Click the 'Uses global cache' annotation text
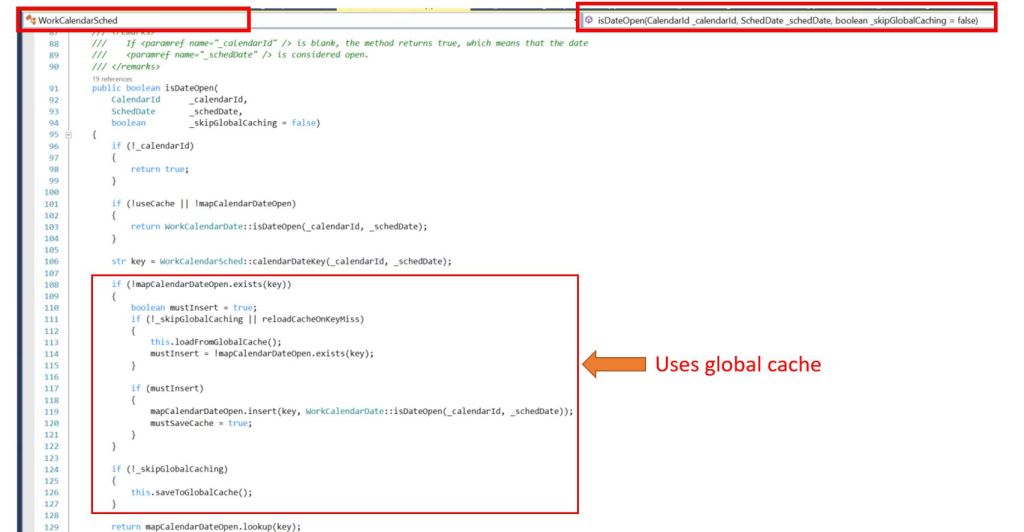This screenshot has width=1024, height=532. [737, 365]
